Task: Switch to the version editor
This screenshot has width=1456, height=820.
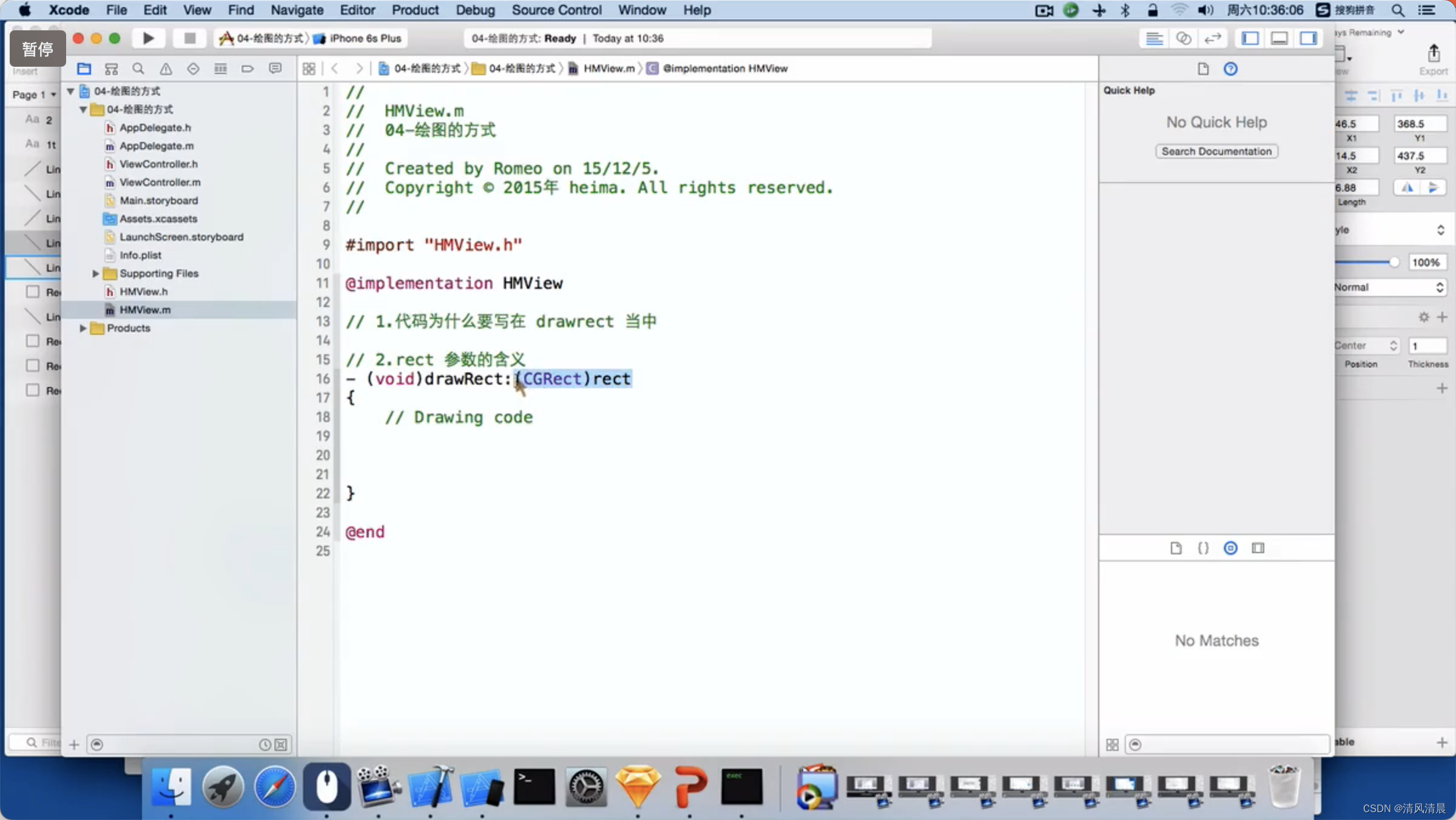Action: 1212,39
